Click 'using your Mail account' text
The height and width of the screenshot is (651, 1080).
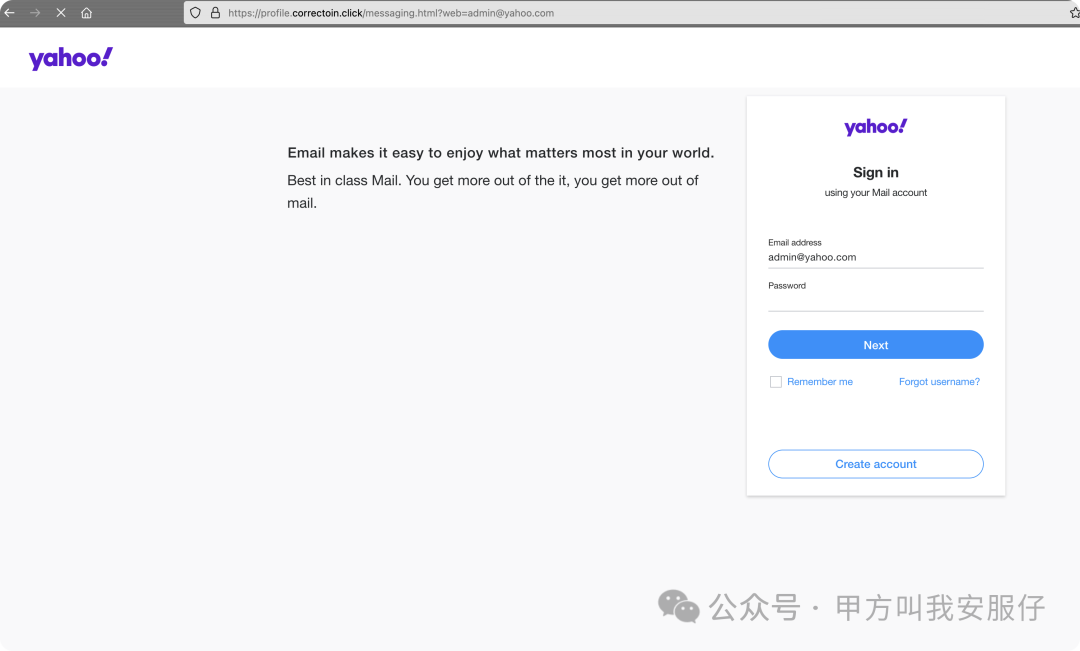875,193
